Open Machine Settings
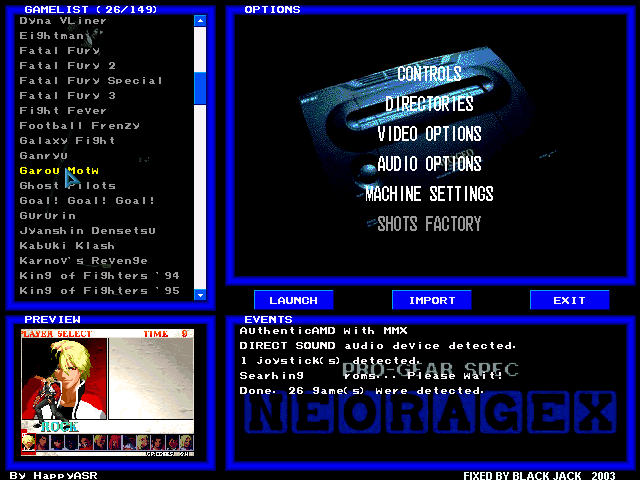This screenshot has width=640, height=480. pyautogui.click(x=429, y=194)
